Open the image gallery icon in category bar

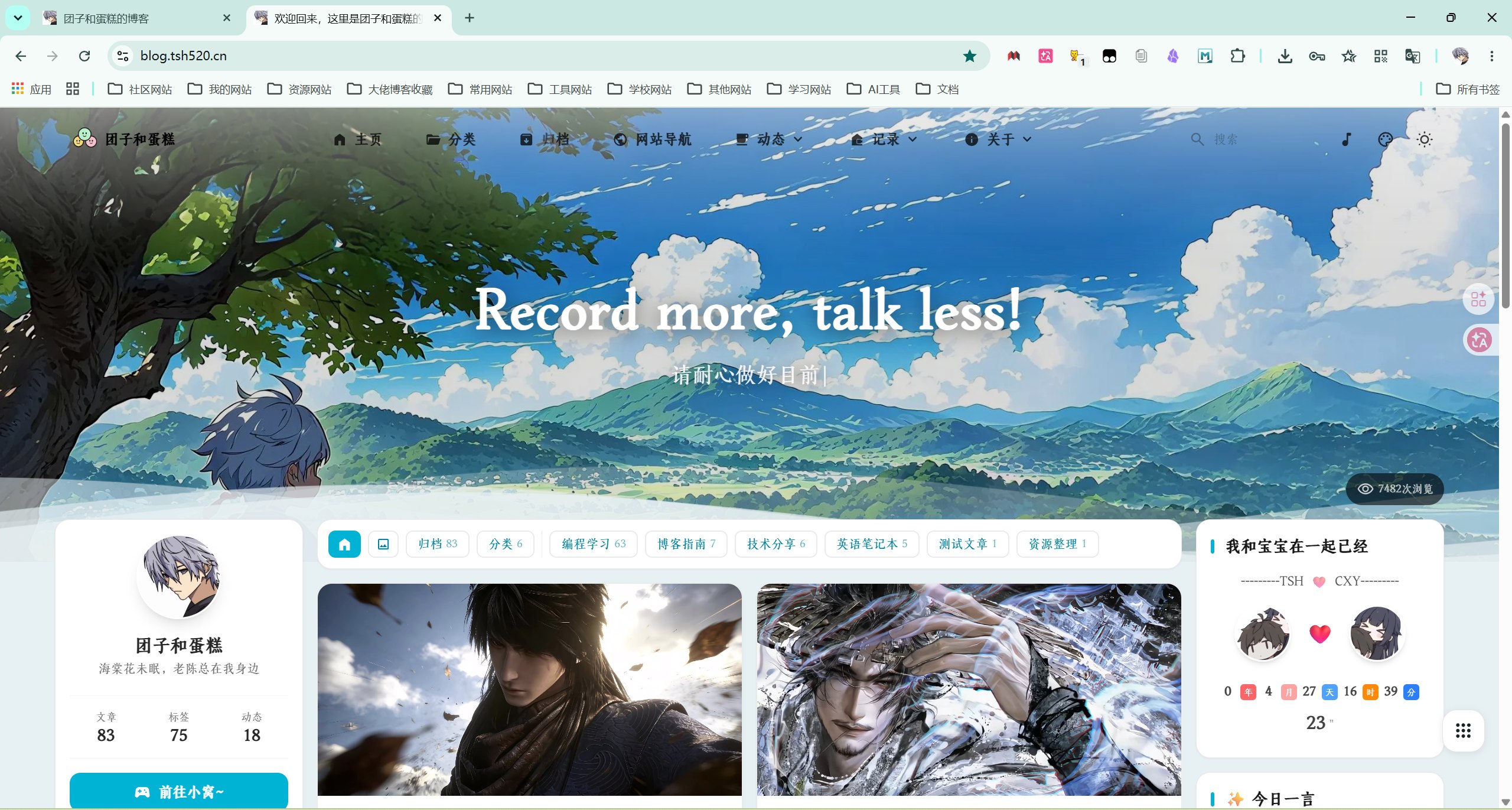tap(383, 544)
